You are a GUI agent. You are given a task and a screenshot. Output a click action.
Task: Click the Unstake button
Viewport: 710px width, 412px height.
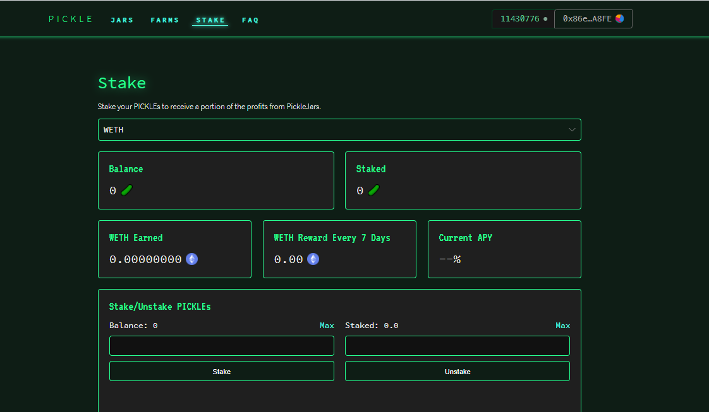(x=457, y=371)
